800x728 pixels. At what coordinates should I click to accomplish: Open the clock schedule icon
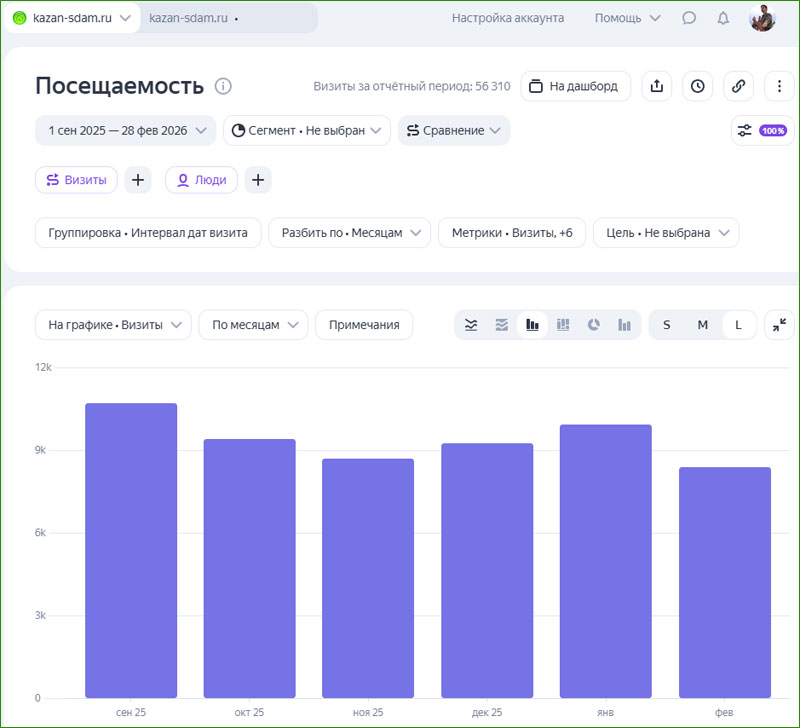(697, 86)
